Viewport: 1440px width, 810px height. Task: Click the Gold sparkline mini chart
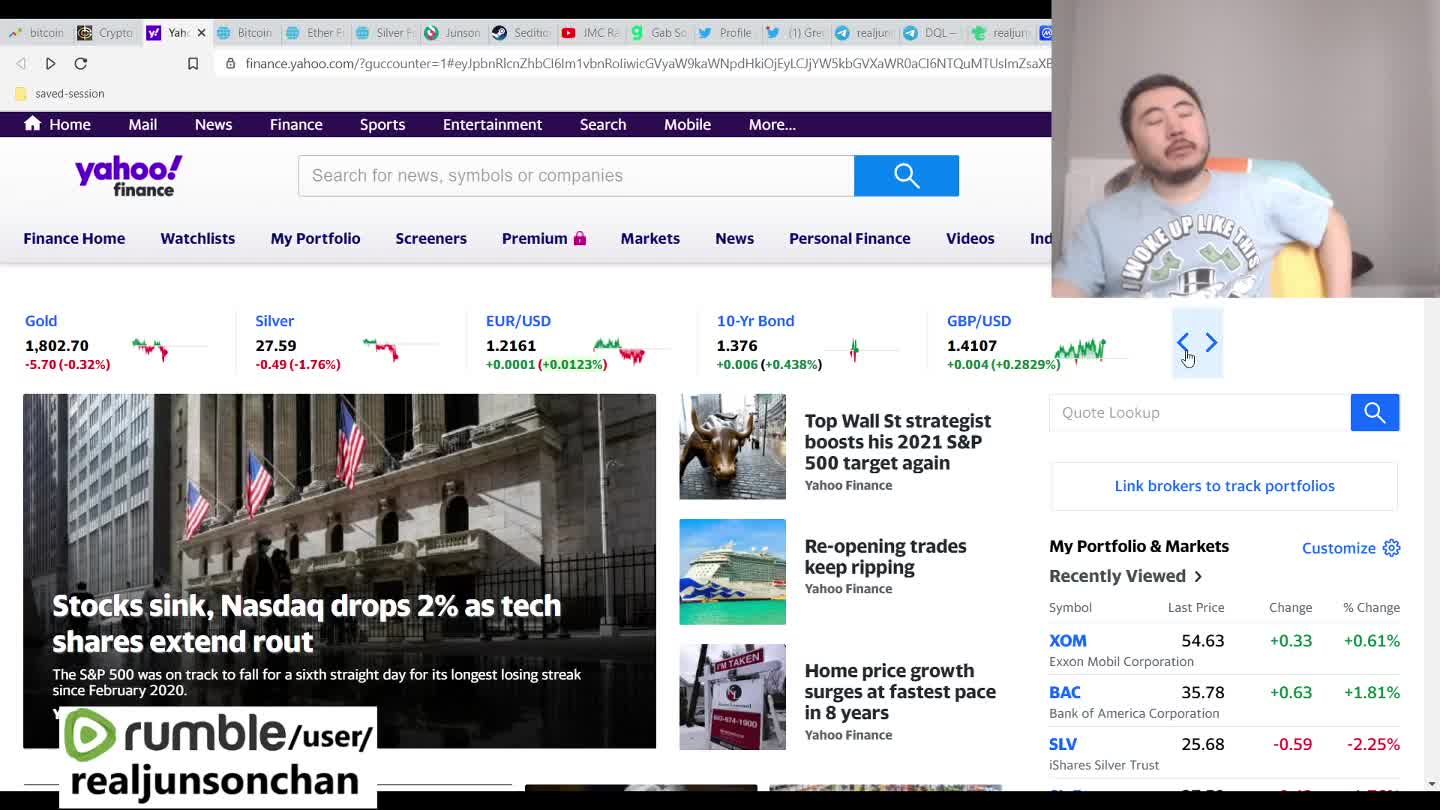click(168, 348)
